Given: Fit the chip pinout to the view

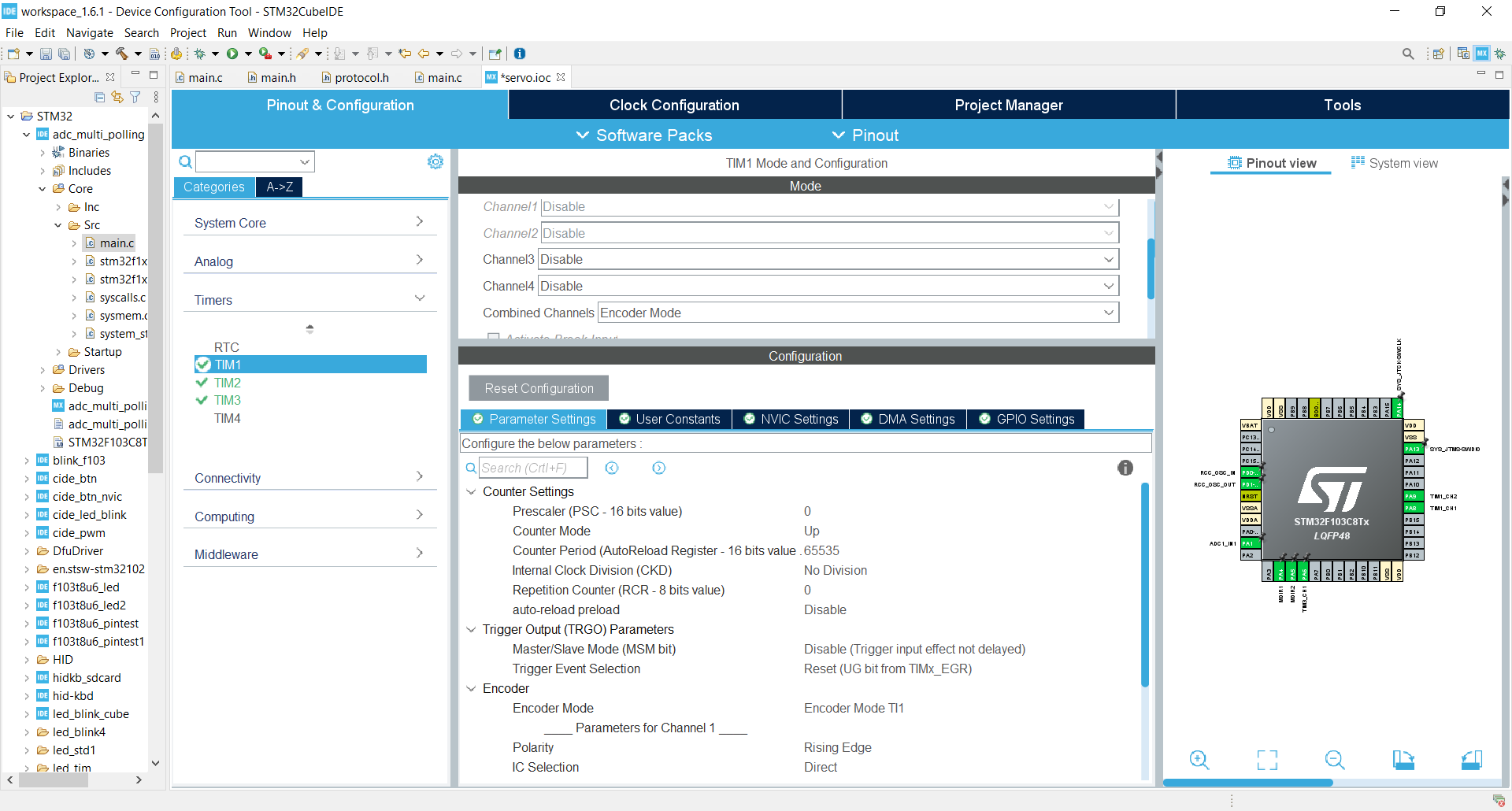Looking at the screenshot, I should pyautogui.click(x=1267, y=760).
